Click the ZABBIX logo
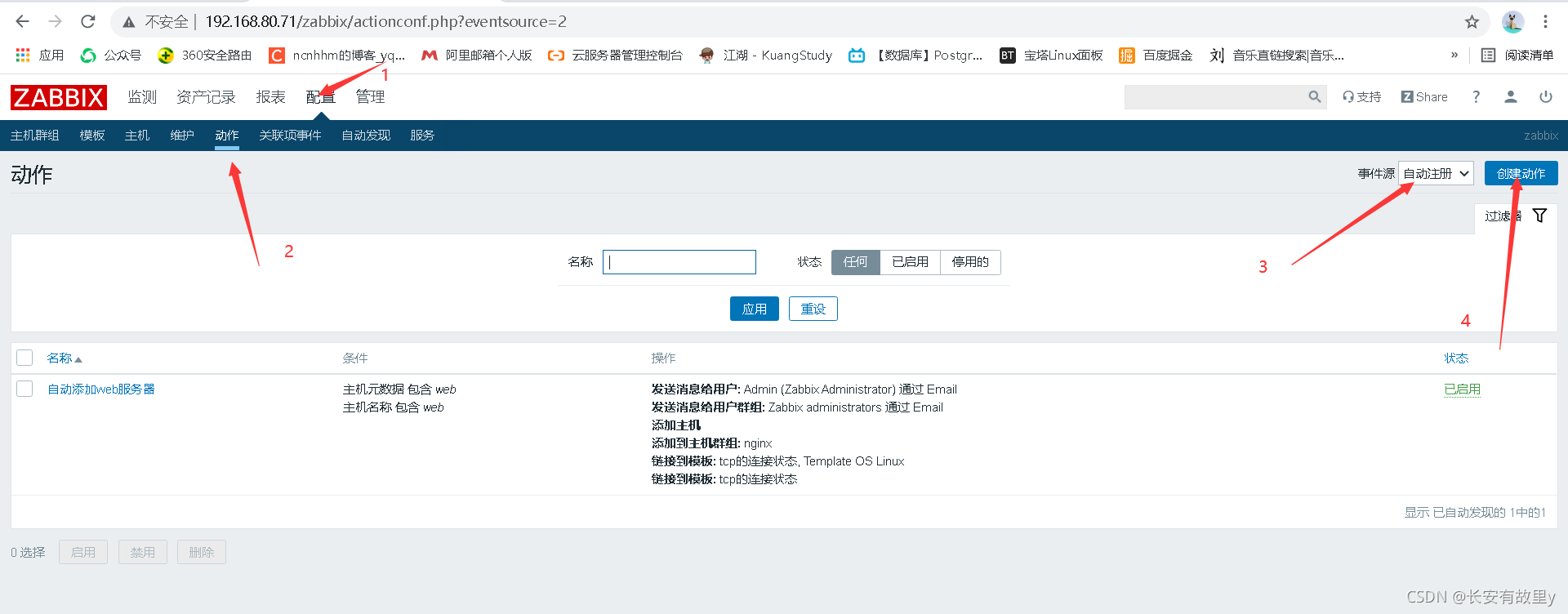 tap(59, 97)
